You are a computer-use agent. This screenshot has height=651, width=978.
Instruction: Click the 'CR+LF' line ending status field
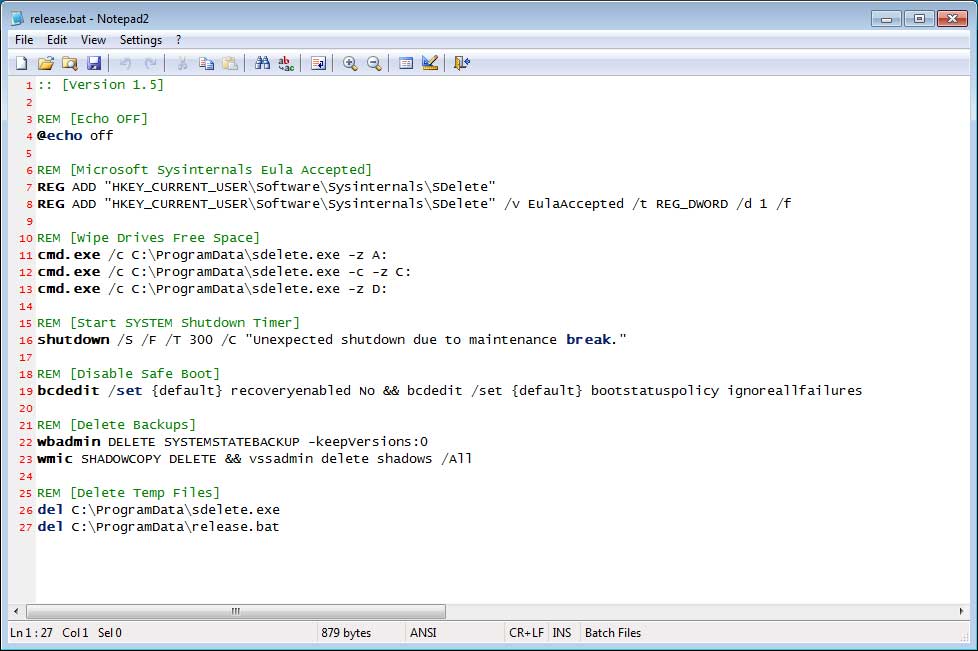(526, 633)
